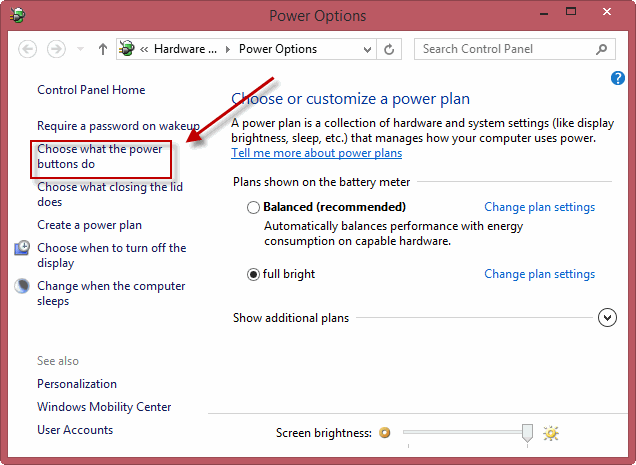Click the display timer monitor icon

(22, 248)
